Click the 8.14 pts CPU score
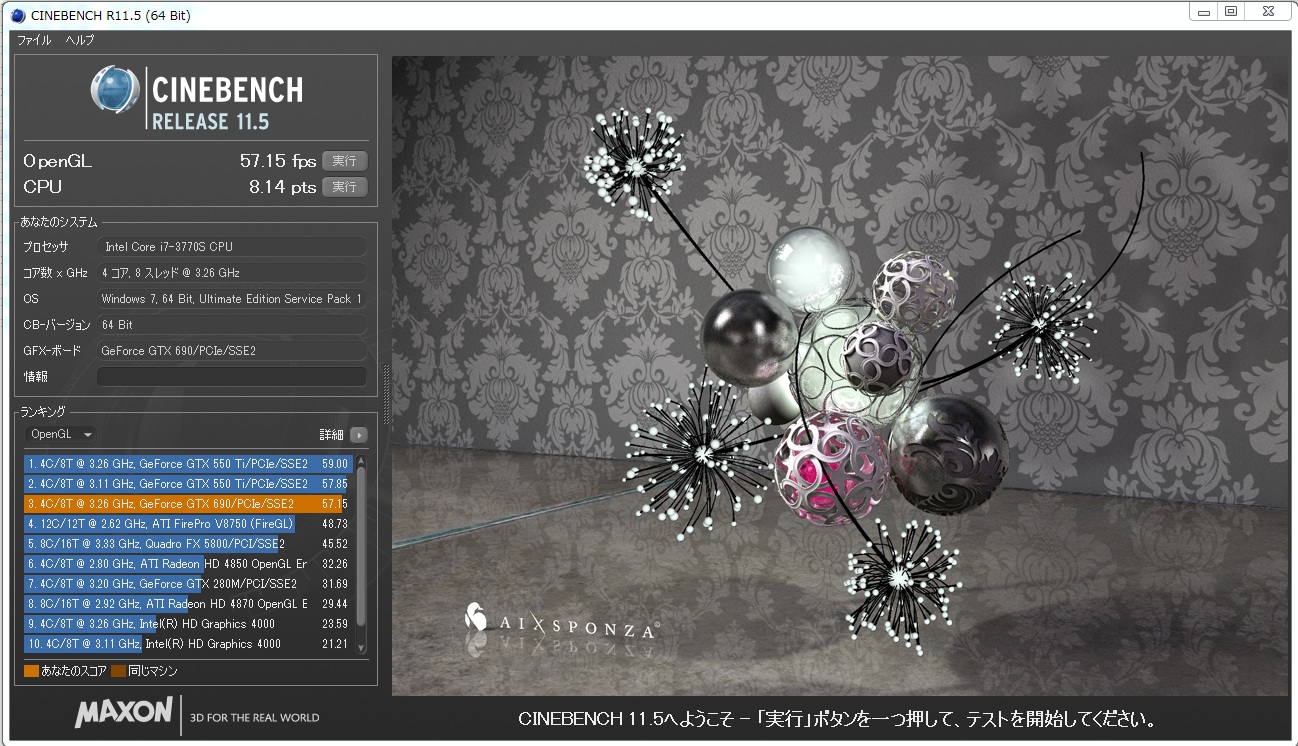The width and height of the screenshot is (1298, 746). 283,187
